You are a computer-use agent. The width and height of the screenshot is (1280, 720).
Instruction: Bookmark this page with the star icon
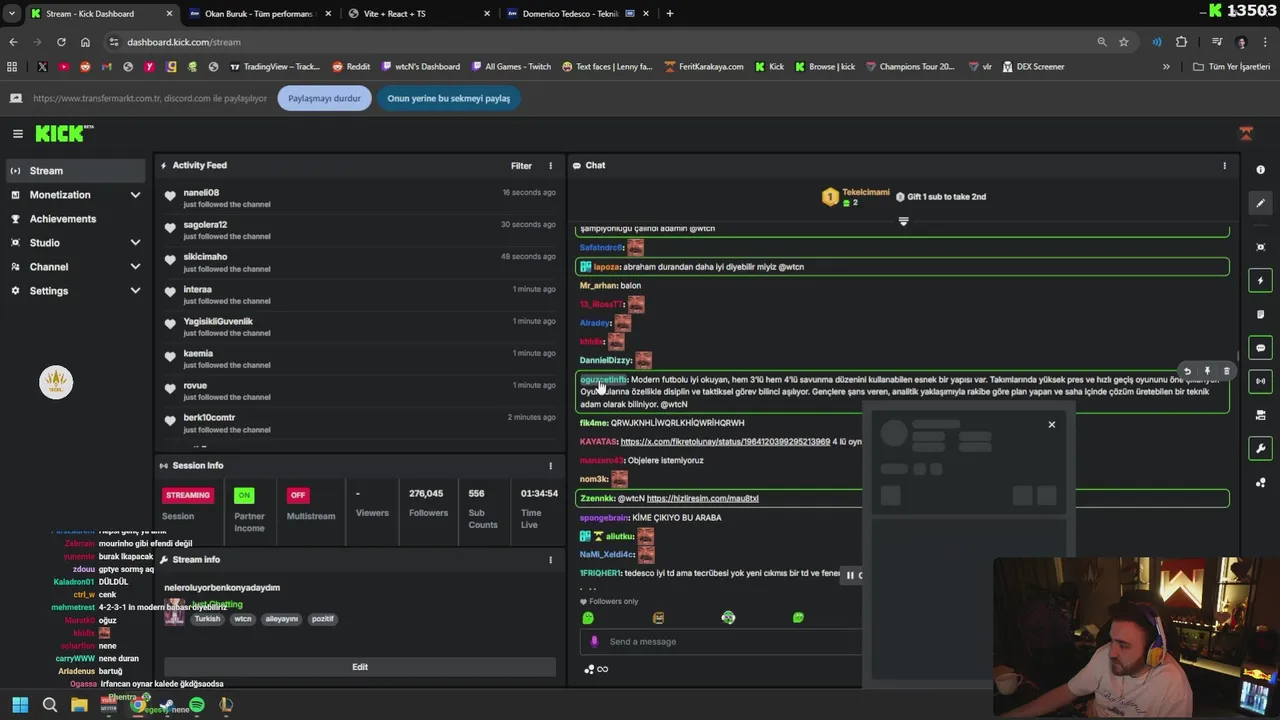point(1124,42)
